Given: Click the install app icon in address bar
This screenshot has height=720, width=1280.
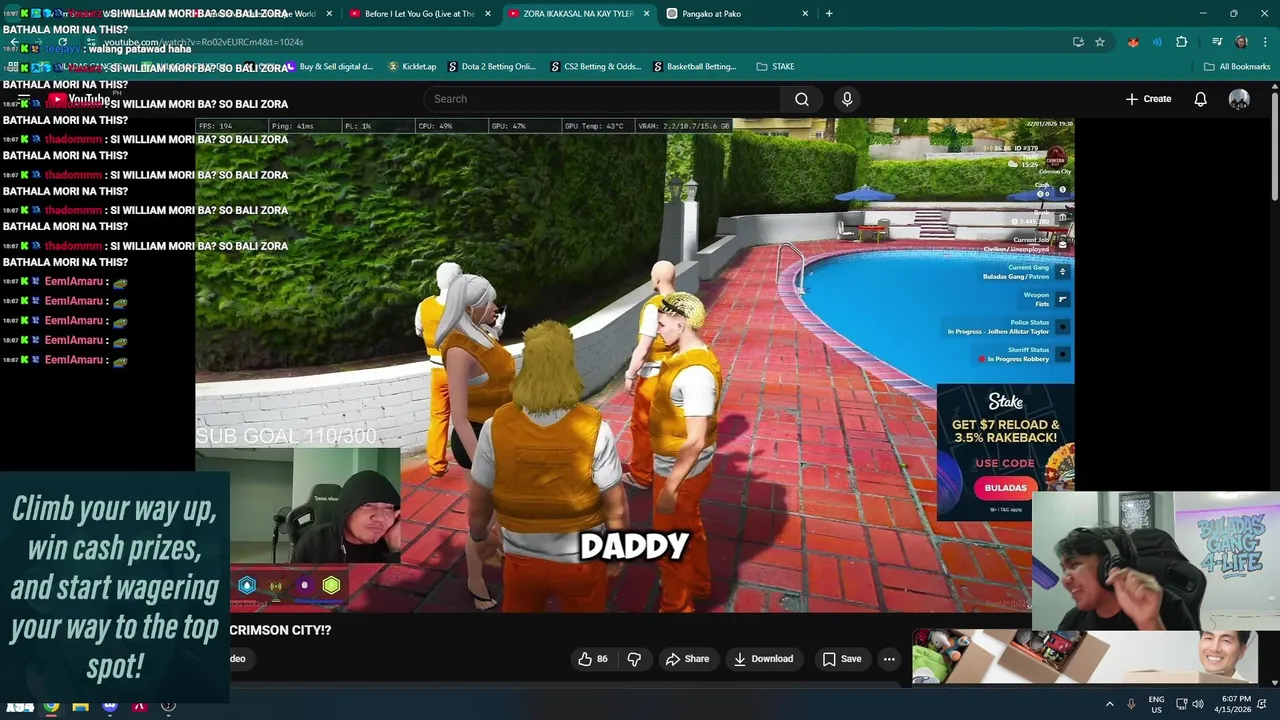Looking at the screenshot, I should pos(1078,42).
